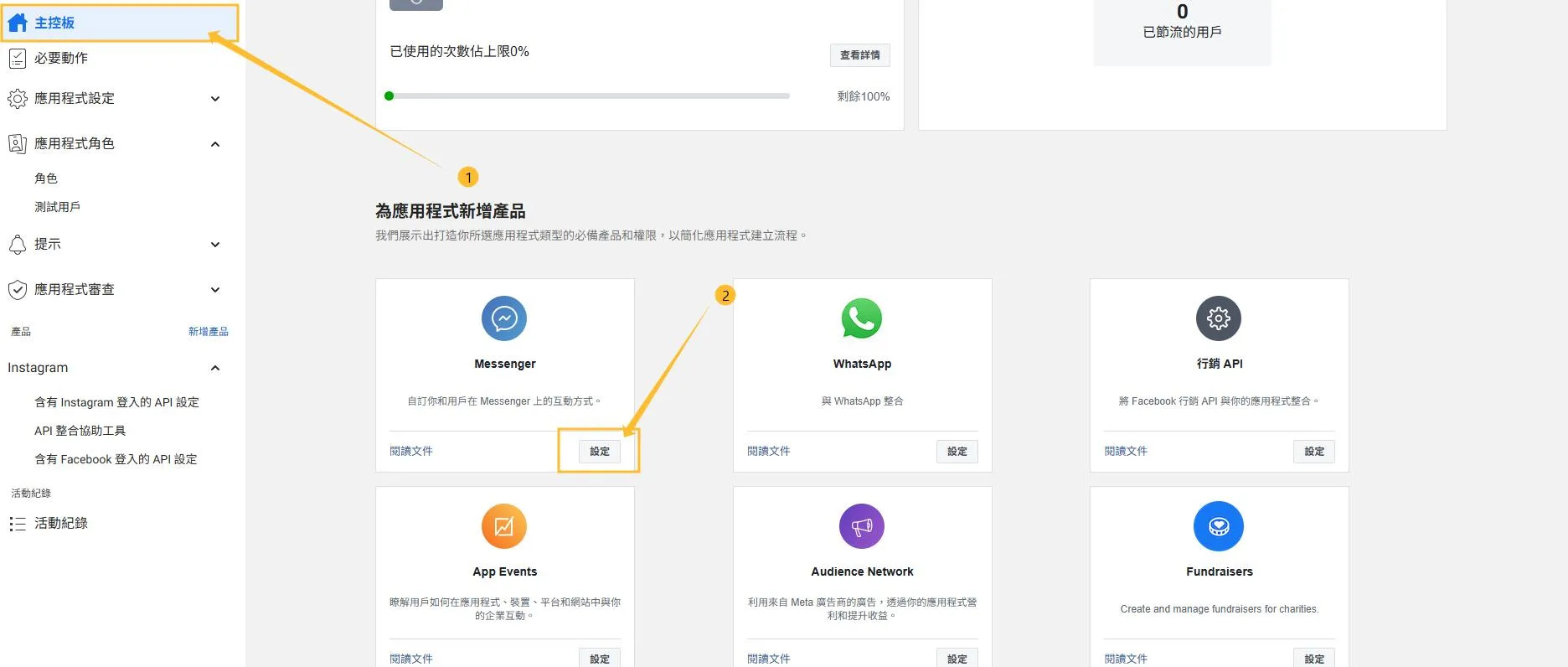Click 設定 button on Audience Network card
Screen dimensions: 1568x667
(x=957, y=659)
